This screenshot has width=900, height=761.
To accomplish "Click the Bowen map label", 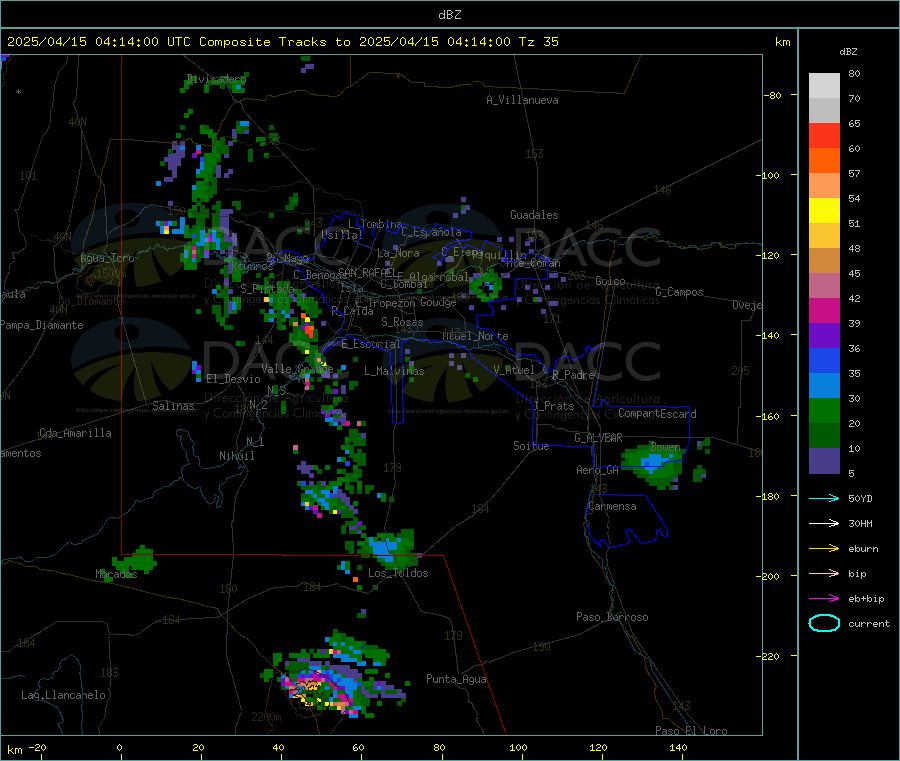I will pyautogui.click(x=666, y=446).
